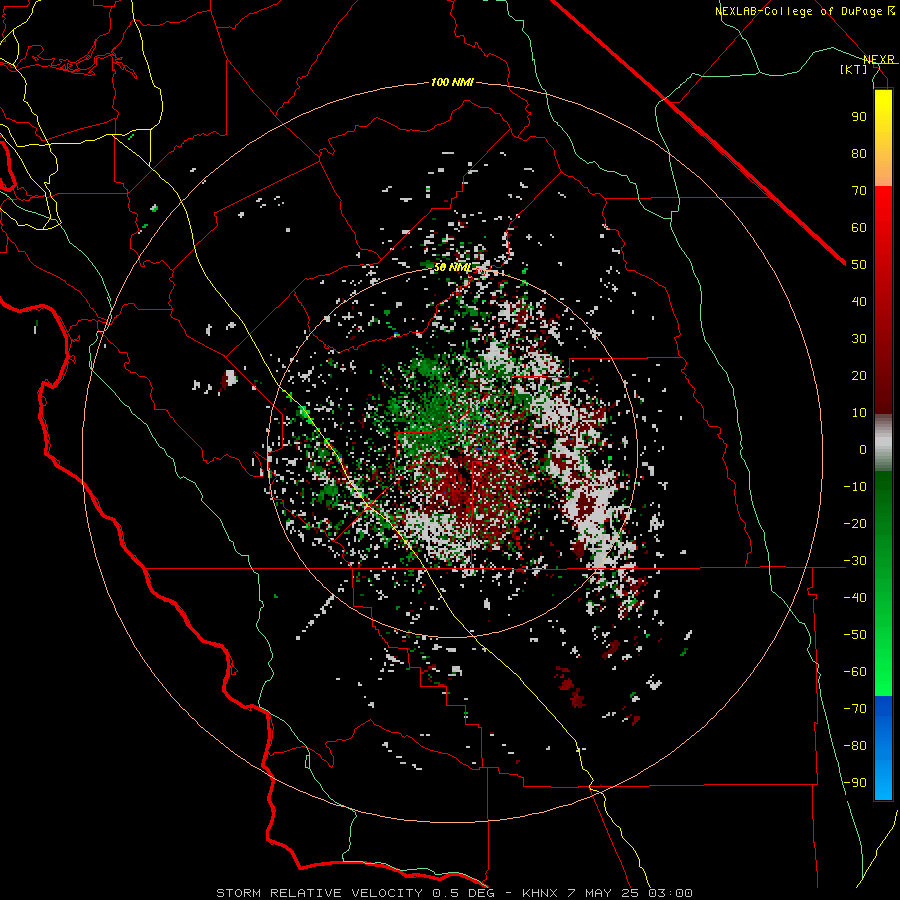Click the 60 value on velocity scale
The height and width of the screenshot is (900, 900).
859,227
